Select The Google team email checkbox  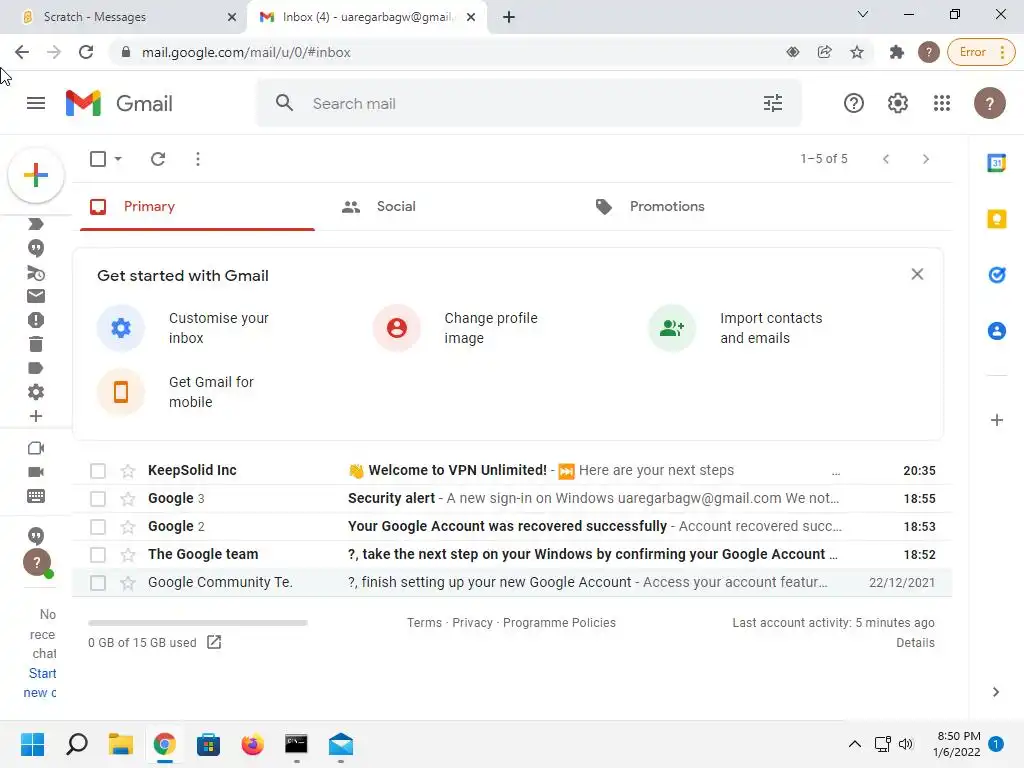click(x=98, y=555)
